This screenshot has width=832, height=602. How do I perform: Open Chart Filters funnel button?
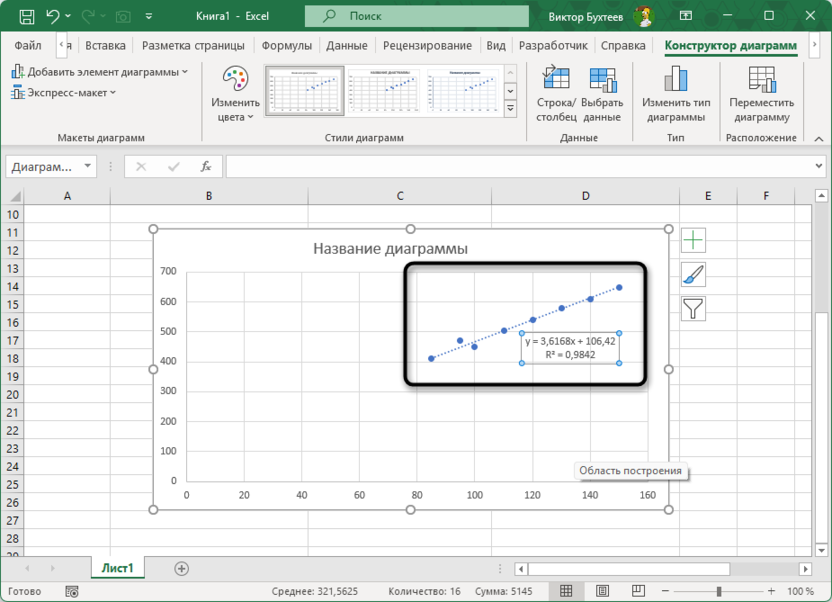(693, 308)
